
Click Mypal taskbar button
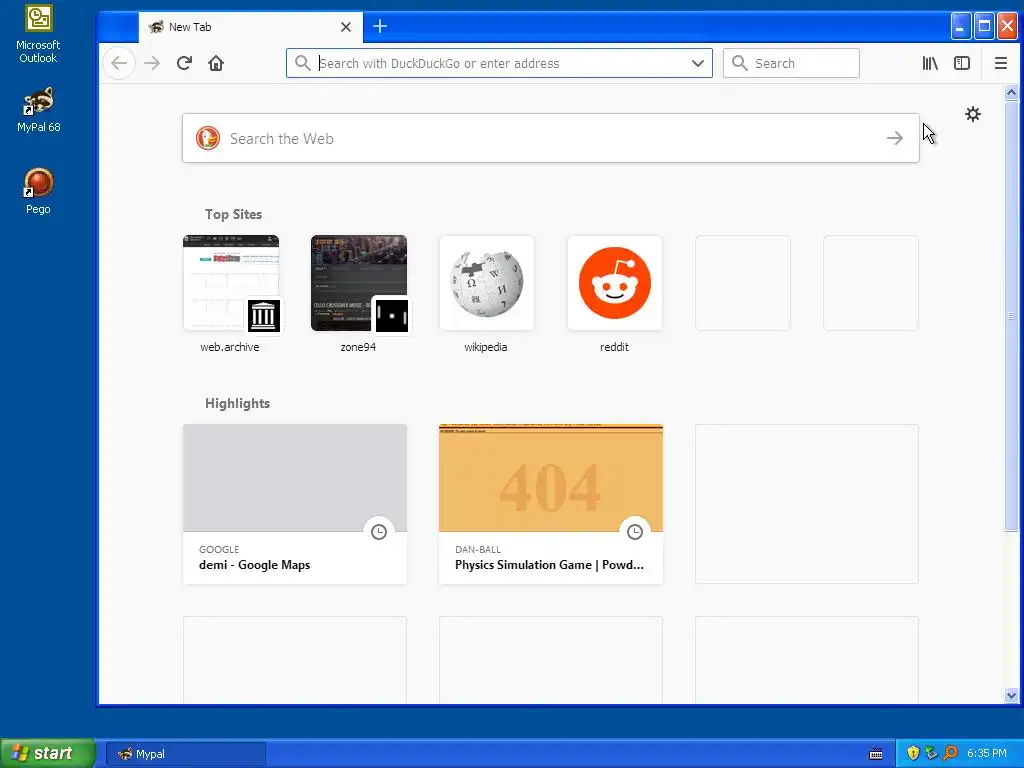pos(185,754)
